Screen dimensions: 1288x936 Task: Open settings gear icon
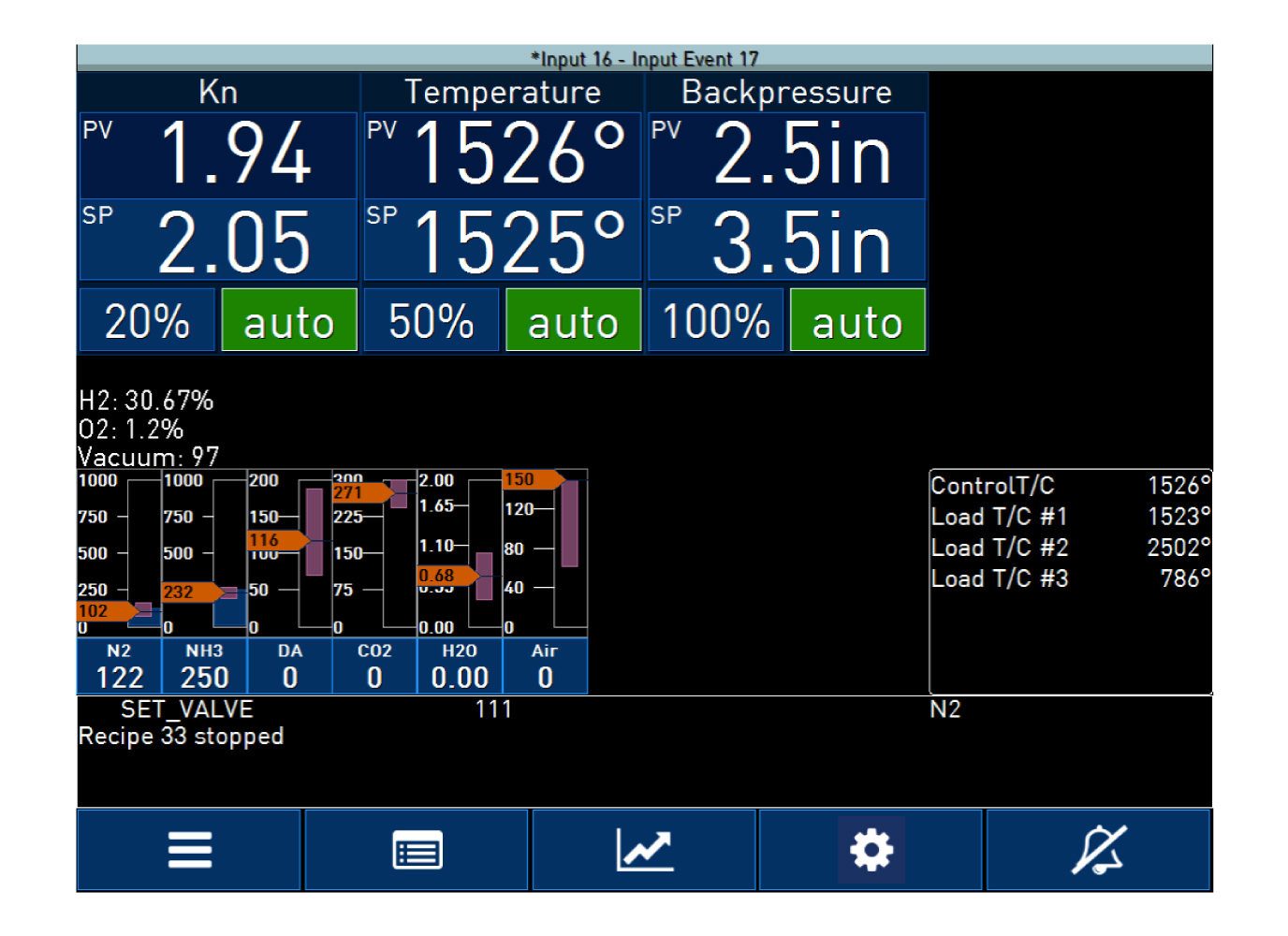(x=871, y=850)
